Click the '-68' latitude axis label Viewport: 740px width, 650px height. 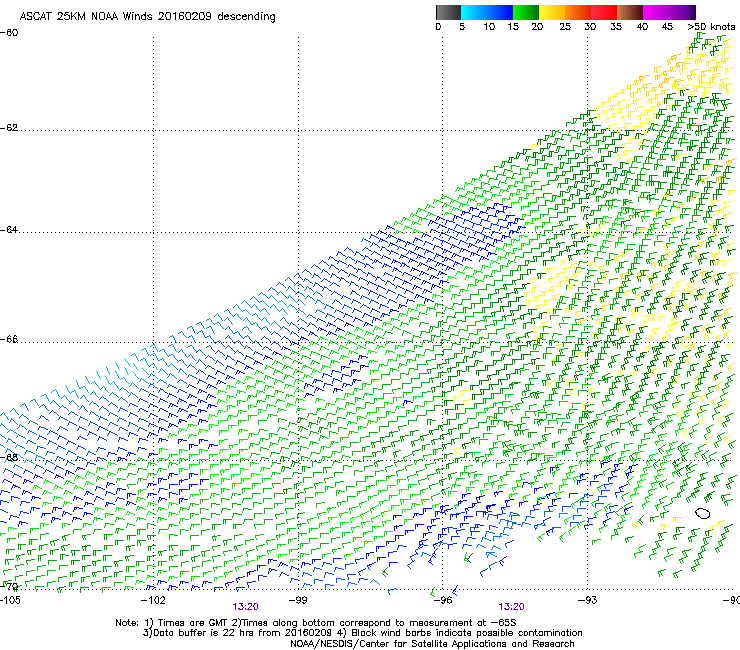click(x=9, y=457)
